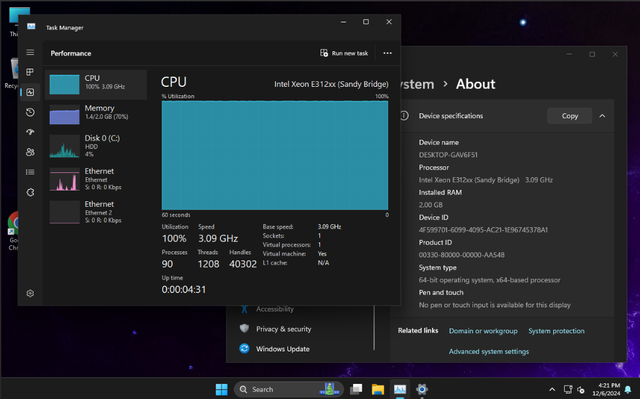Screen dimensions: 640x399
Task: Click the About breadcrumb heading
Action: pyautogui.click(x=476, y=84)
